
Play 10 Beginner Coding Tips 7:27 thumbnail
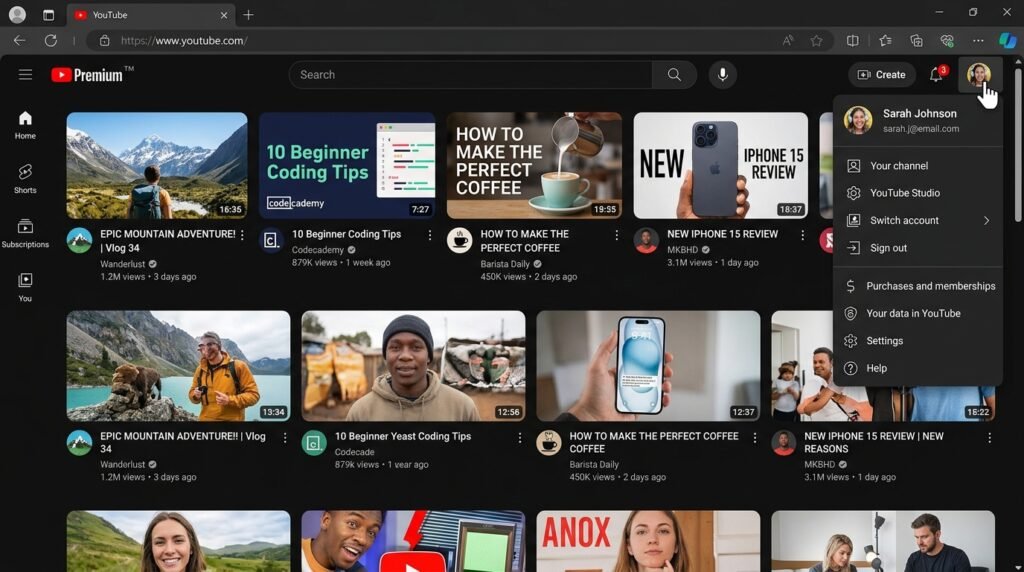pyautogui.click(x=347, y=165)
